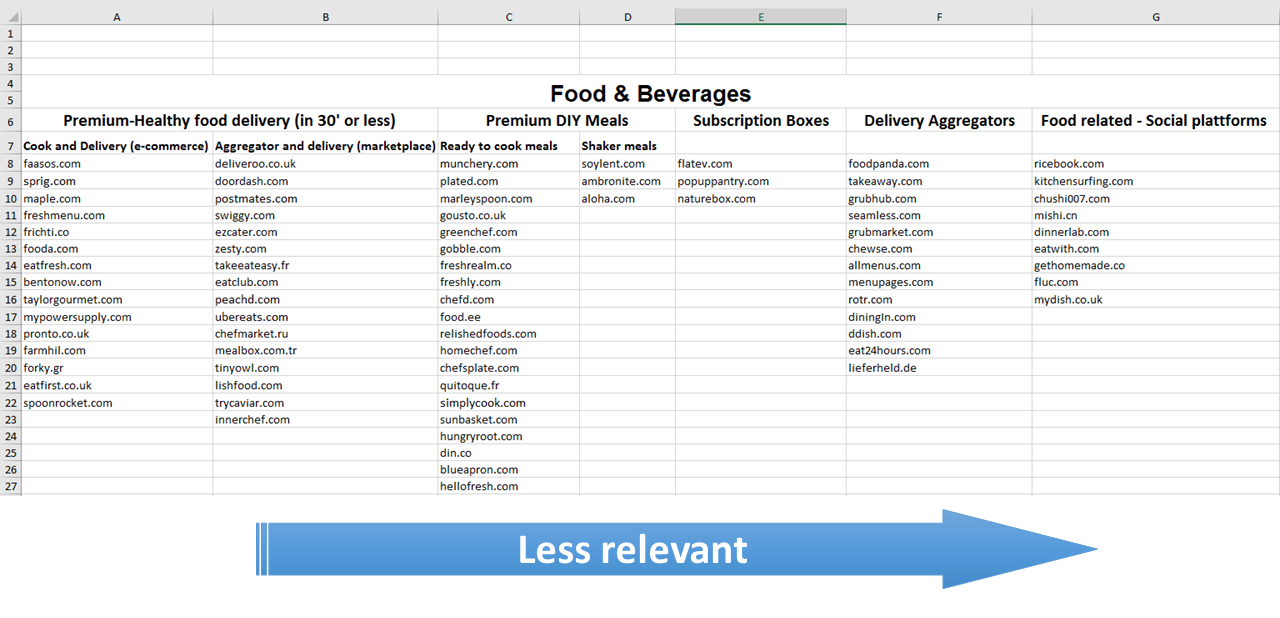The image size is (1280, 618).
Task: Select row header 7
Action: (10, 146)
